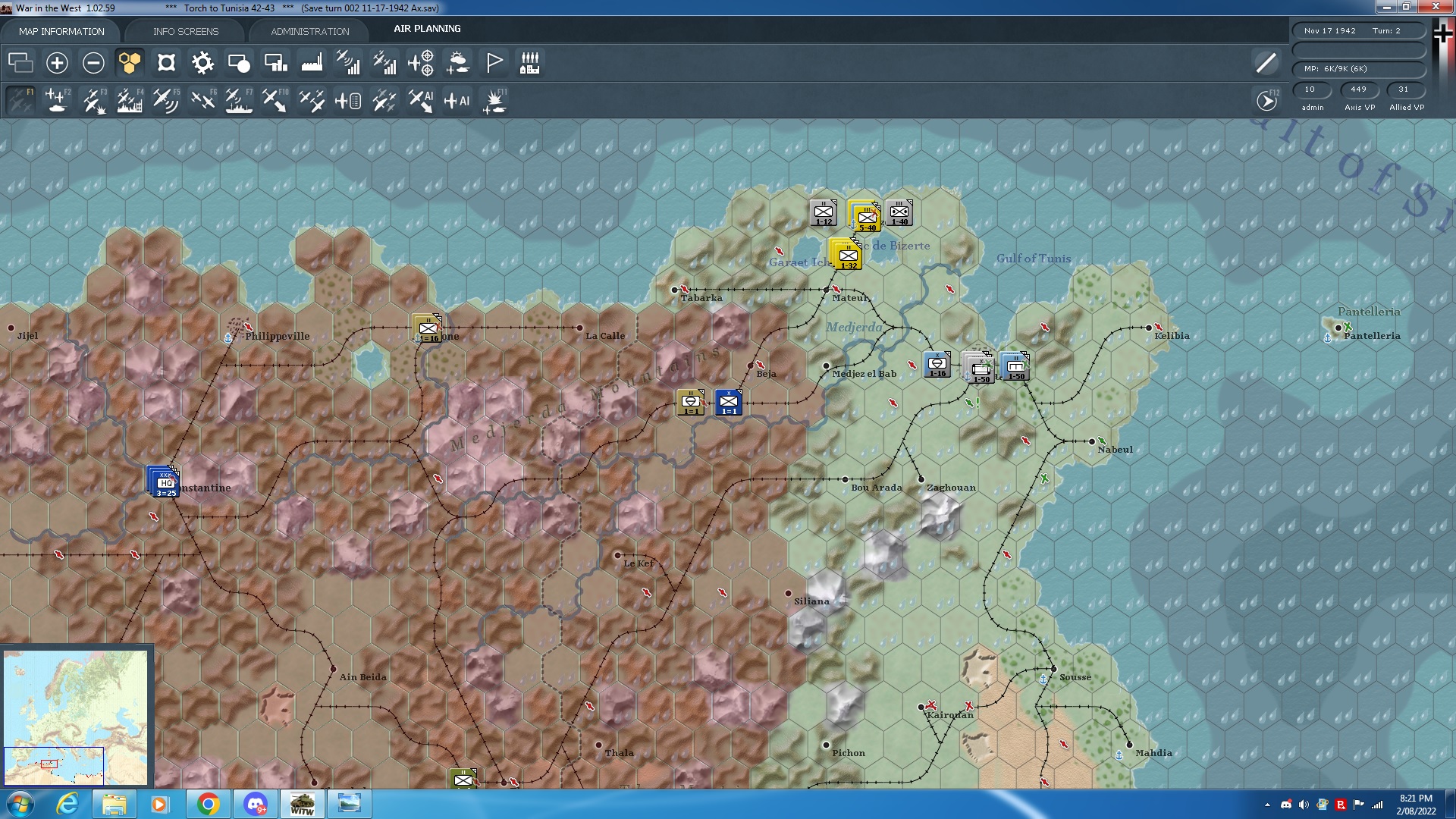Select the blue 1=1 infantry counter
1456x819 pixels.
tap(729, 403)
